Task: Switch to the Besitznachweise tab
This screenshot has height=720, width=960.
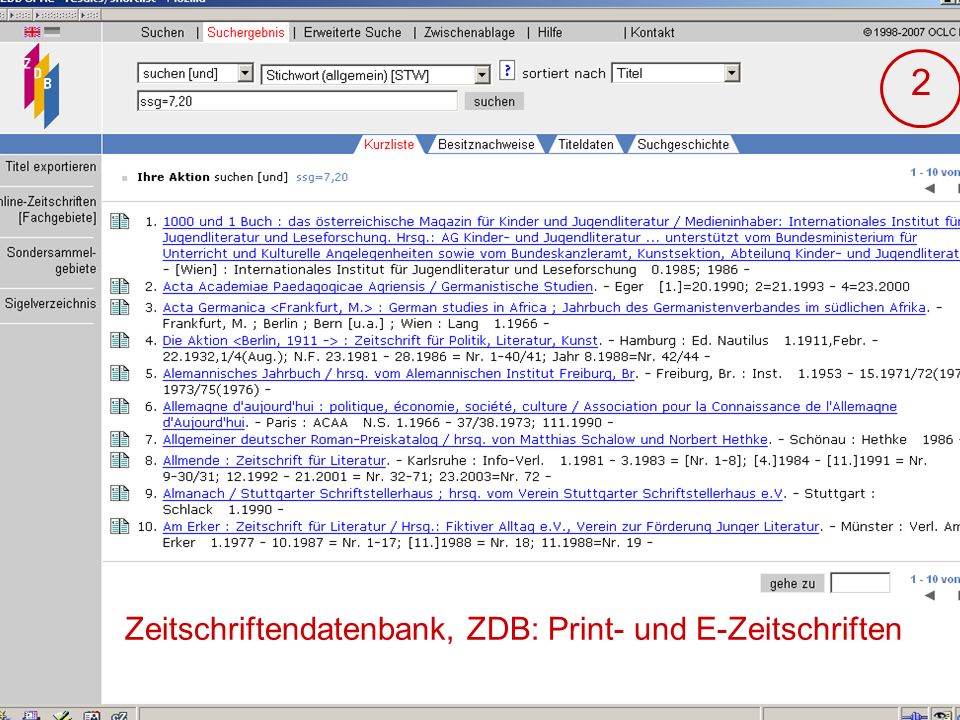Action: (486, 144)
